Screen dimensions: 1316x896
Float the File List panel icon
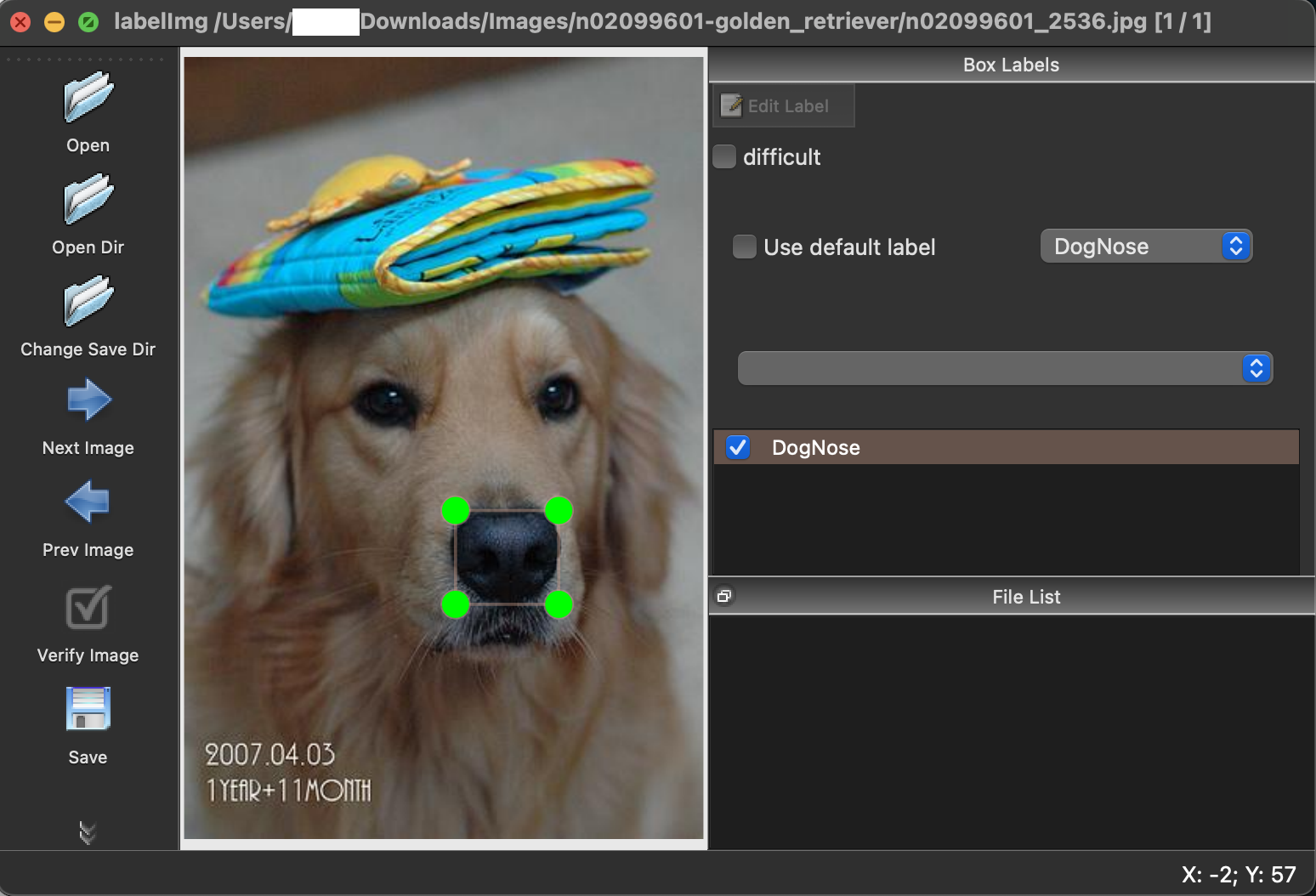pos(724,596)
